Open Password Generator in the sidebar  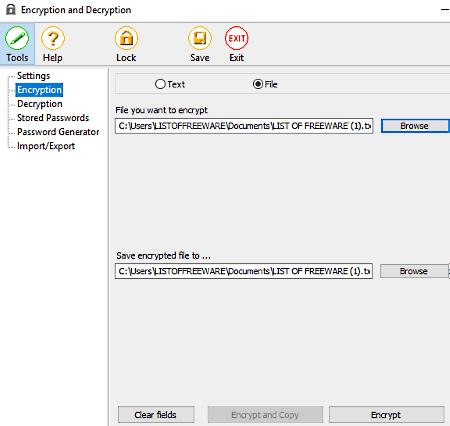(58, 132)
